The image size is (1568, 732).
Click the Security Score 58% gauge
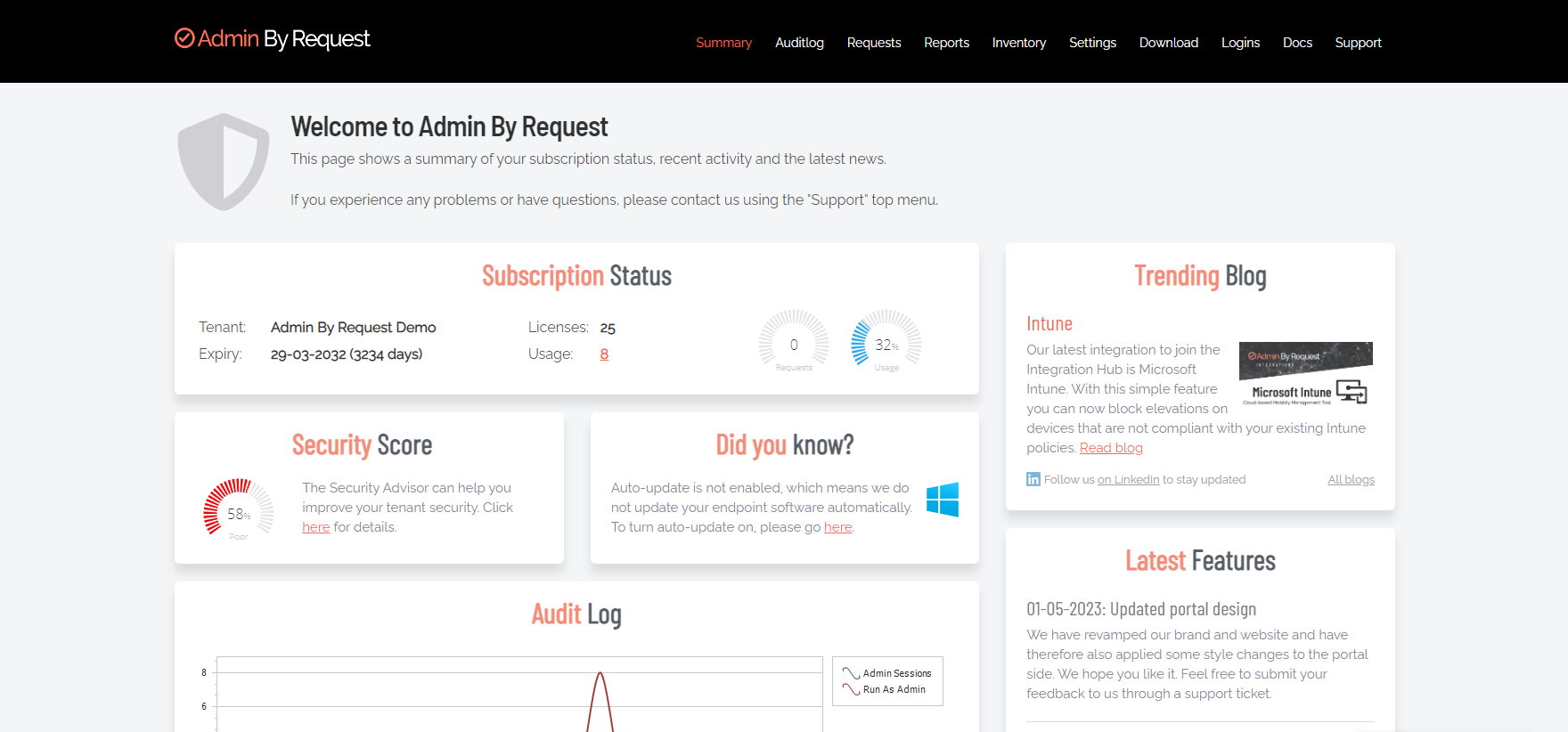pyautogui.click(x=239, y=510)
